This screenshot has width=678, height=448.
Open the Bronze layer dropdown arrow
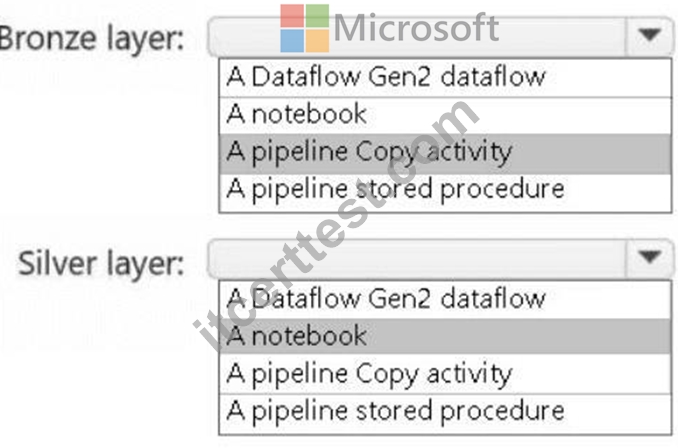pos(650,36)
